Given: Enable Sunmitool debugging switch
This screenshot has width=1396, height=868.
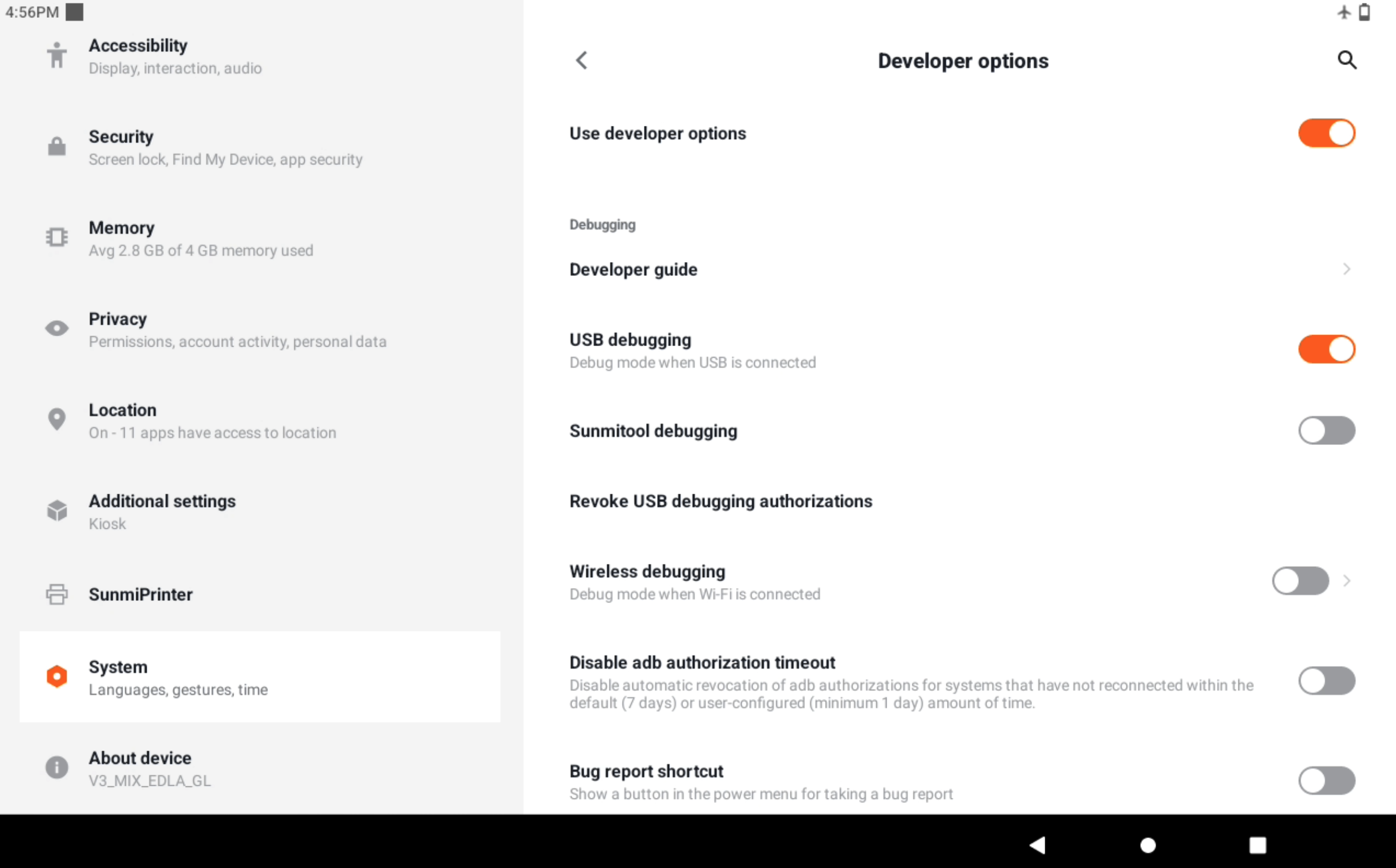Looking at the screenshot, I should (x=1326, y=431).
